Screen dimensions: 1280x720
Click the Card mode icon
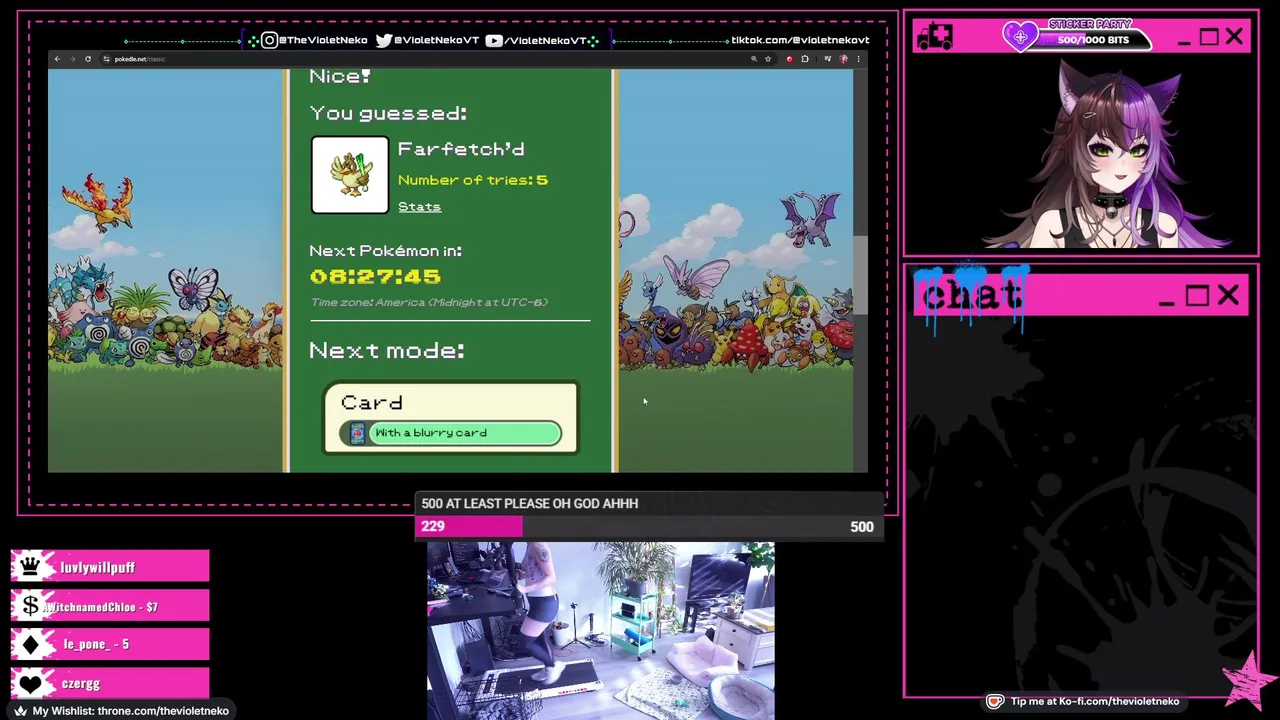357,433
